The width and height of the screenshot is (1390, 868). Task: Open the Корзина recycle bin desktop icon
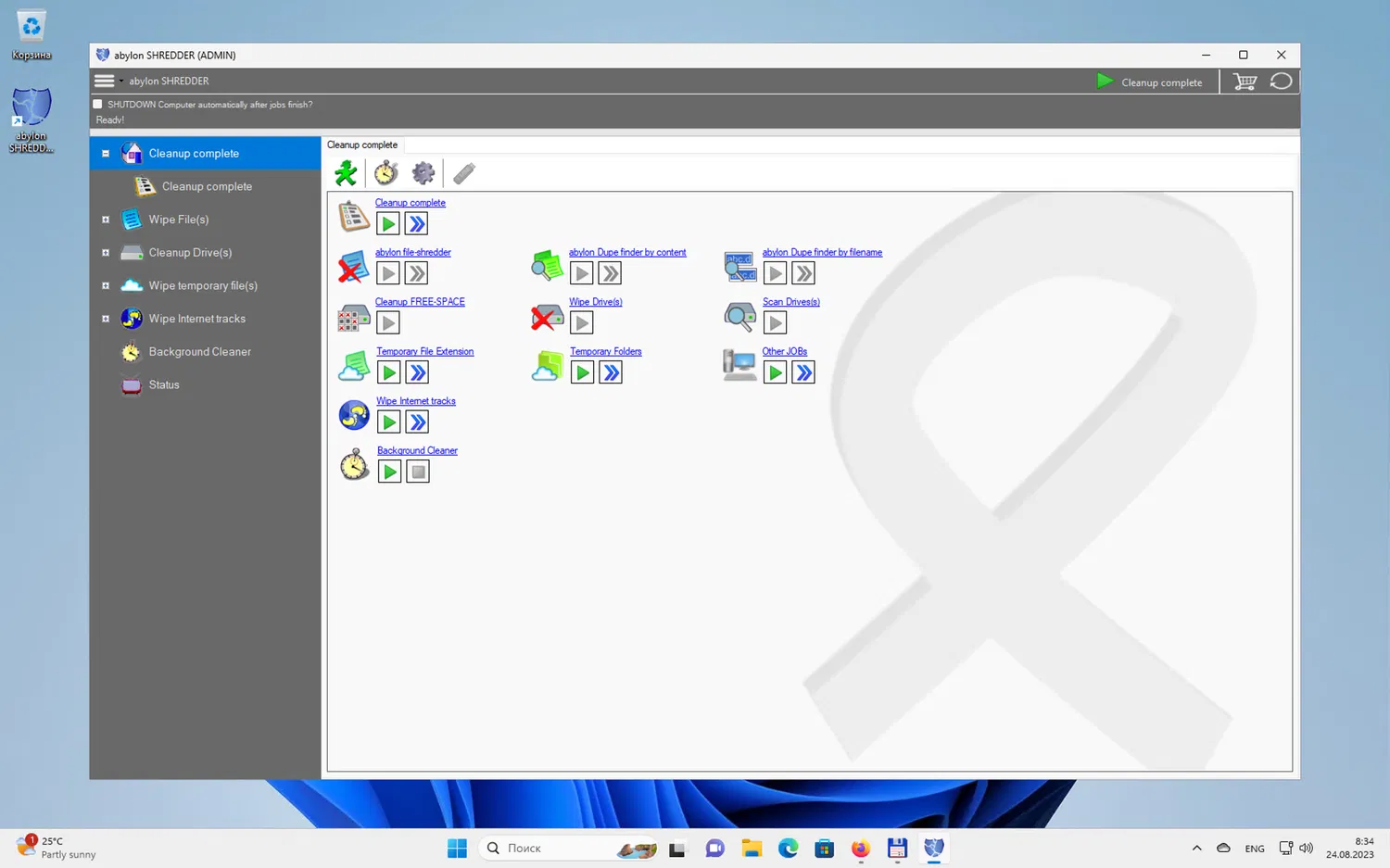coord(32,35)
